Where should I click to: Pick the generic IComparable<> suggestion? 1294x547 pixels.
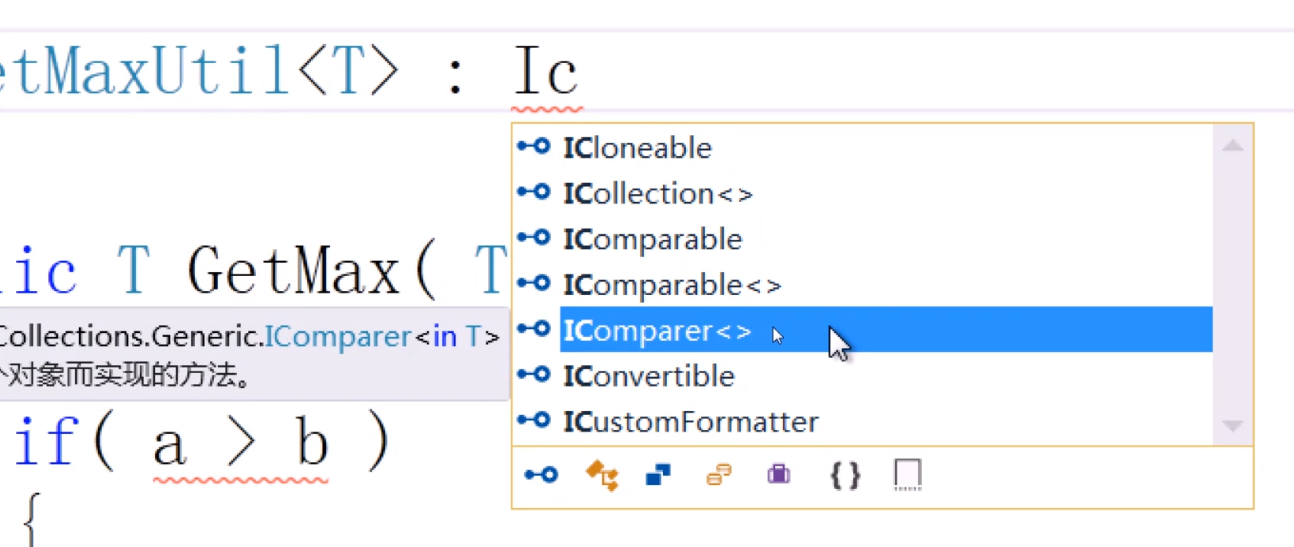672,285
